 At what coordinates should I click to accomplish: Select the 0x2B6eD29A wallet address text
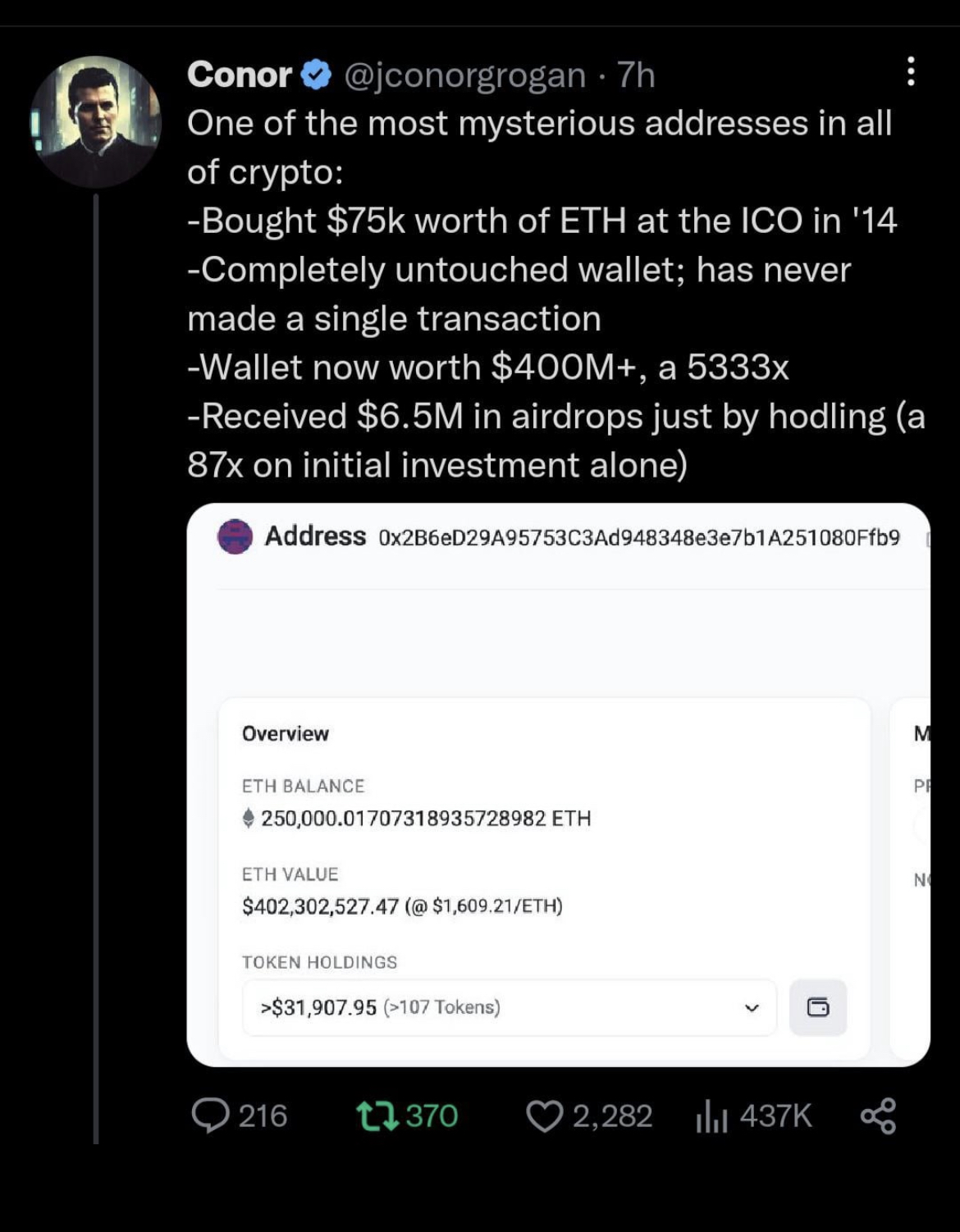(639, 538)
